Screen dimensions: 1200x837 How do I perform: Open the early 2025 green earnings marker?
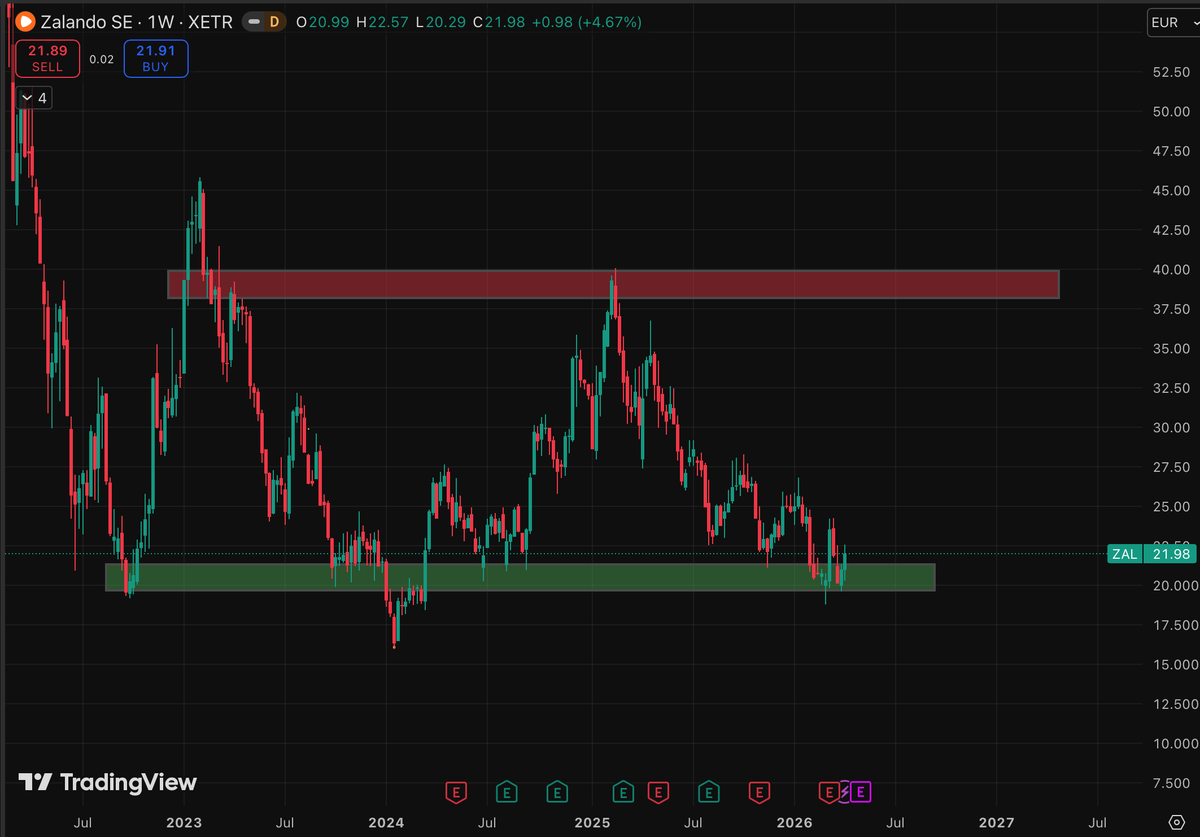point(623,792)
